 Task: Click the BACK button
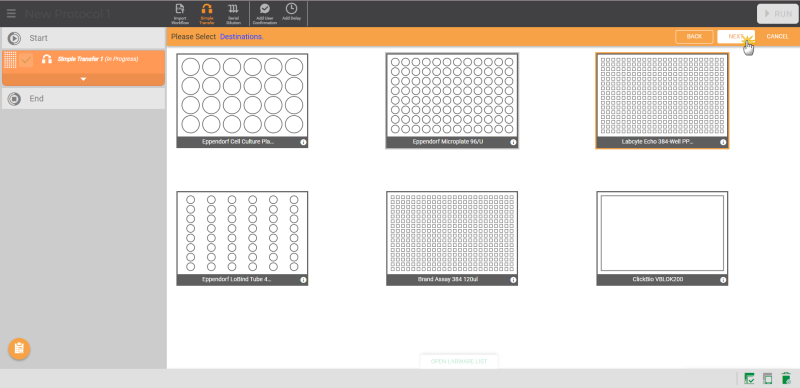[694, 37]
